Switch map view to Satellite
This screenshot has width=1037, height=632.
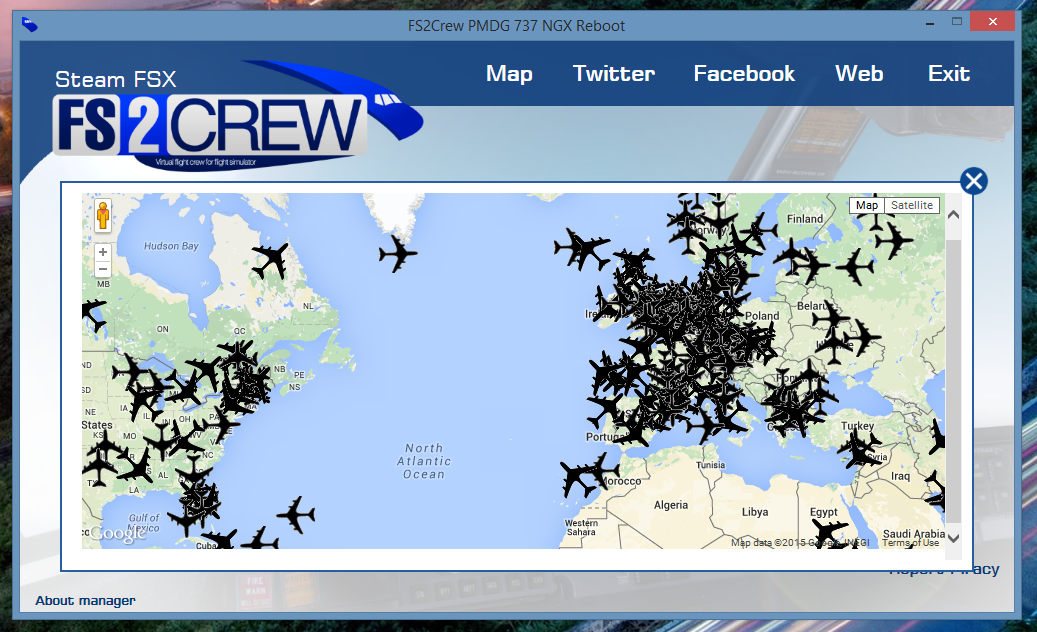[x=911, y=205]
